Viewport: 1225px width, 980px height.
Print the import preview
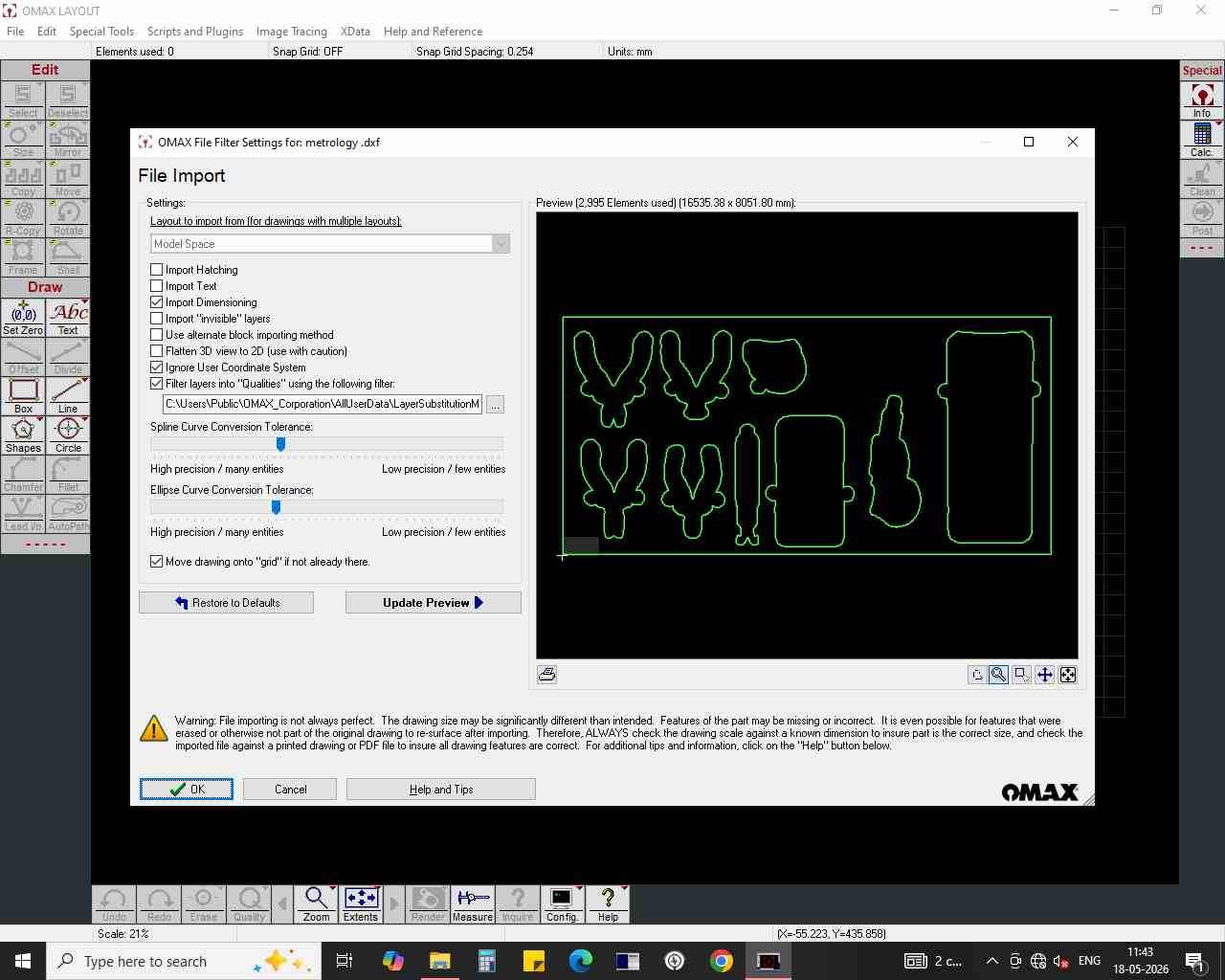[547, 675]
